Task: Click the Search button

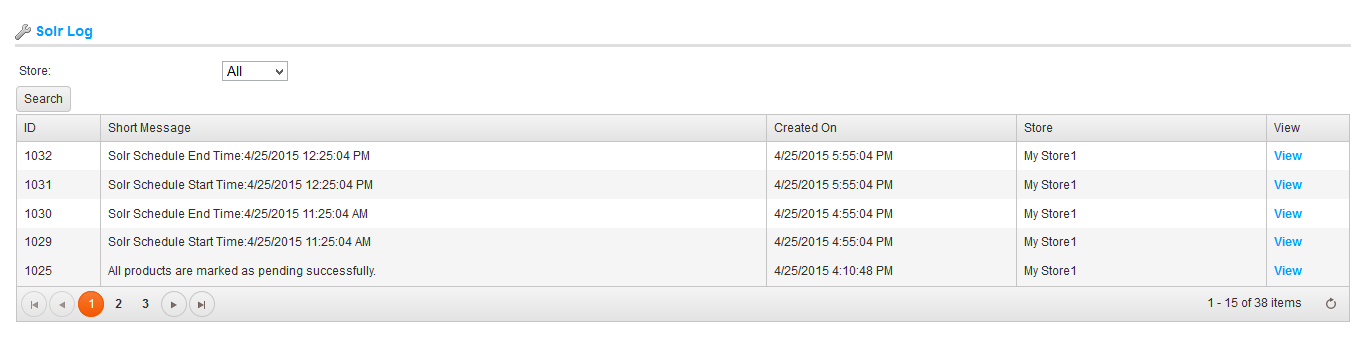Action: click(x=43, y=99)
